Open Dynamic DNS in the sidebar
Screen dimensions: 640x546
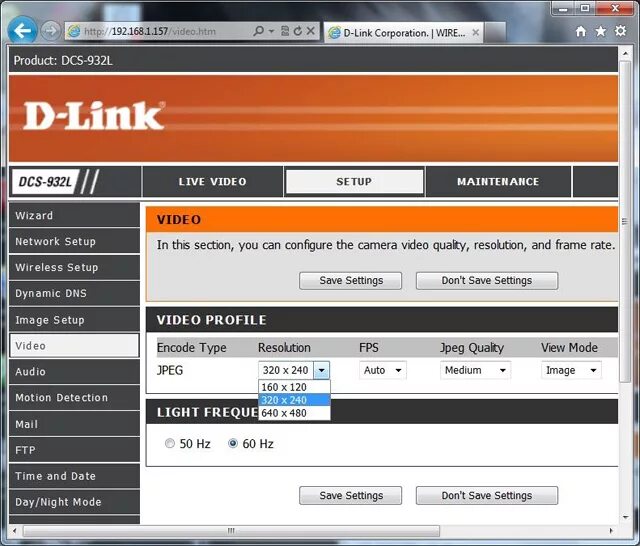tap(74, 293)
